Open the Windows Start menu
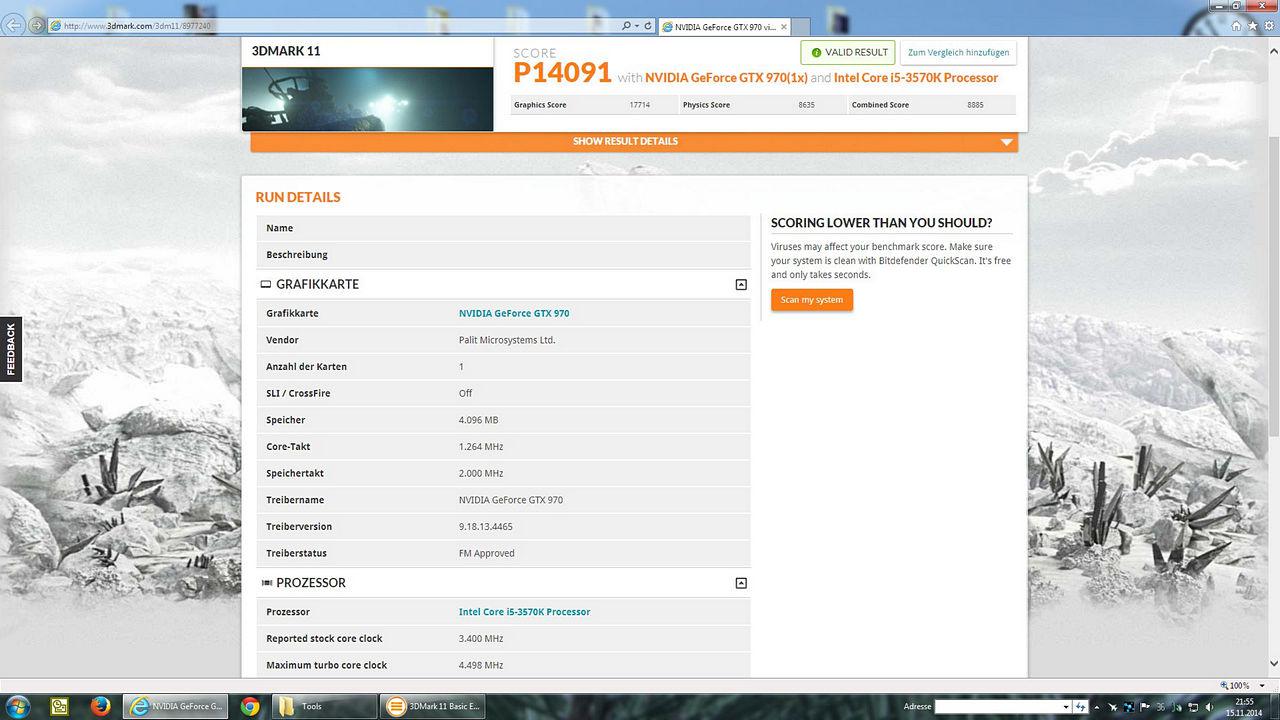The height and width of the screenshot is (720, 1280). [x=17, y=706]
